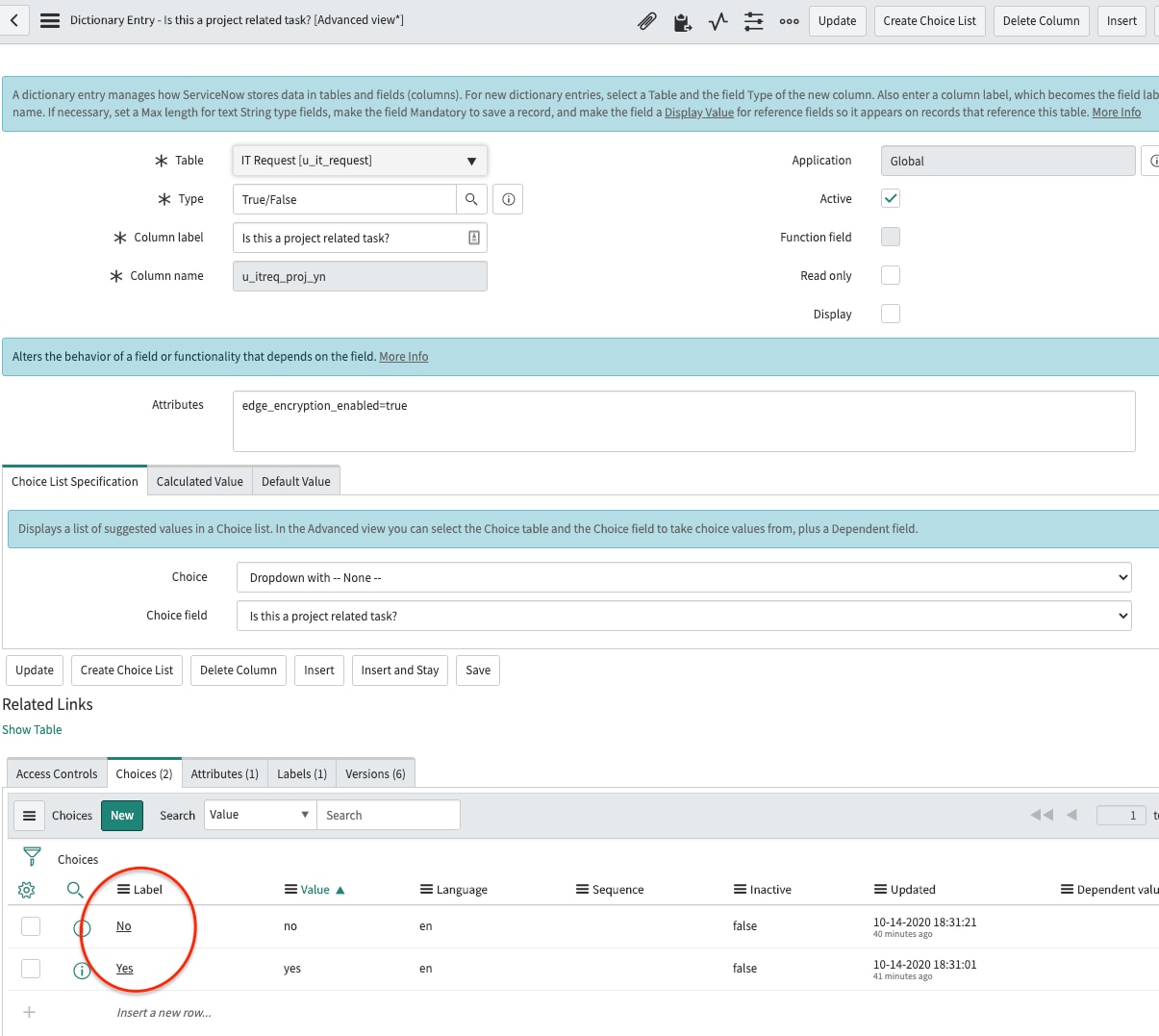Open the Updated column menu icon
Image resolution: width=1159 pixels, height=1036 pixels.
tap(880, 889)
